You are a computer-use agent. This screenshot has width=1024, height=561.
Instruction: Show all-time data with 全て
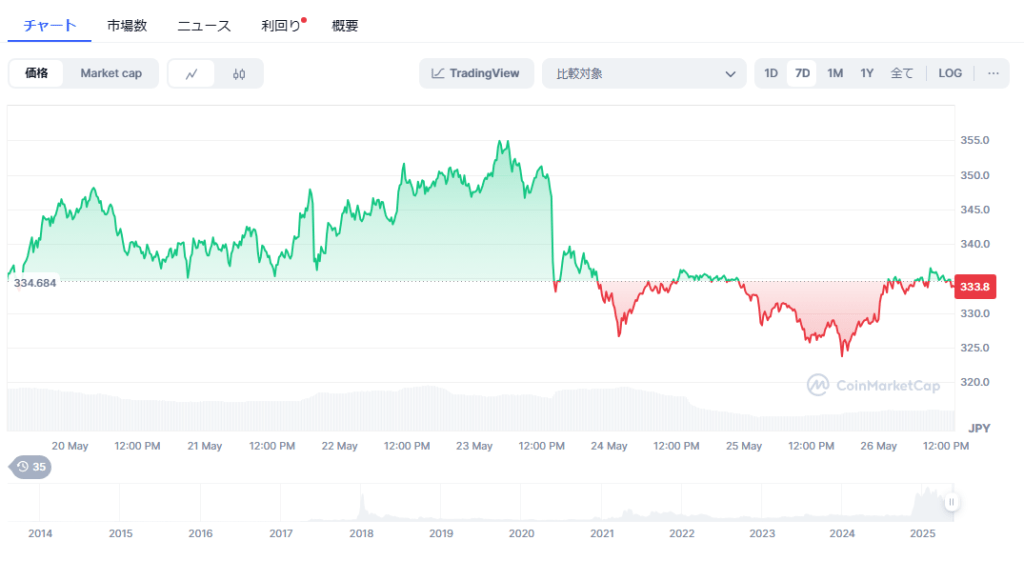click(x=902, y=73)
